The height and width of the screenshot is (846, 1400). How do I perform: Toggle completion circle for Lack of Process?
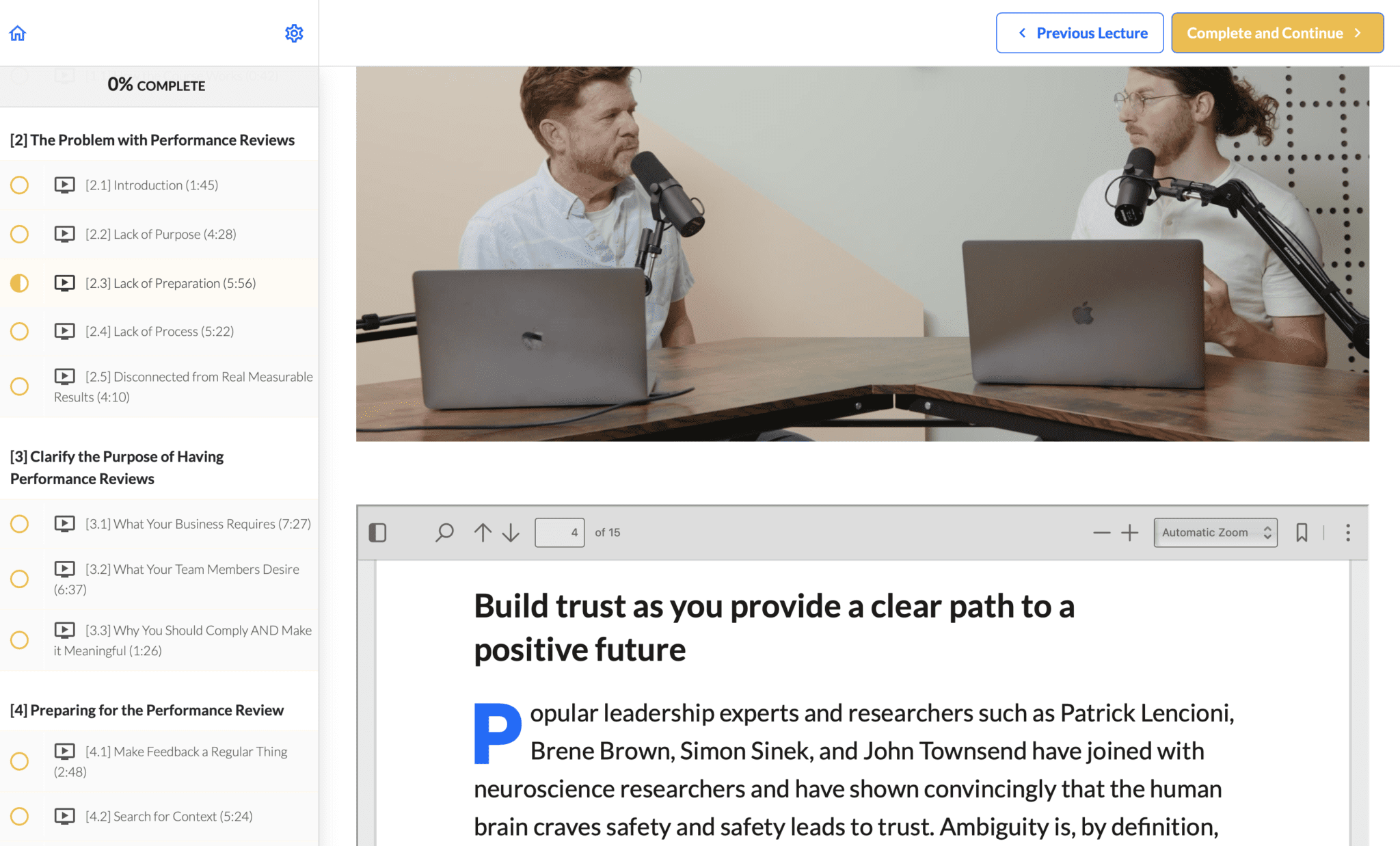[x=20, y=331]
